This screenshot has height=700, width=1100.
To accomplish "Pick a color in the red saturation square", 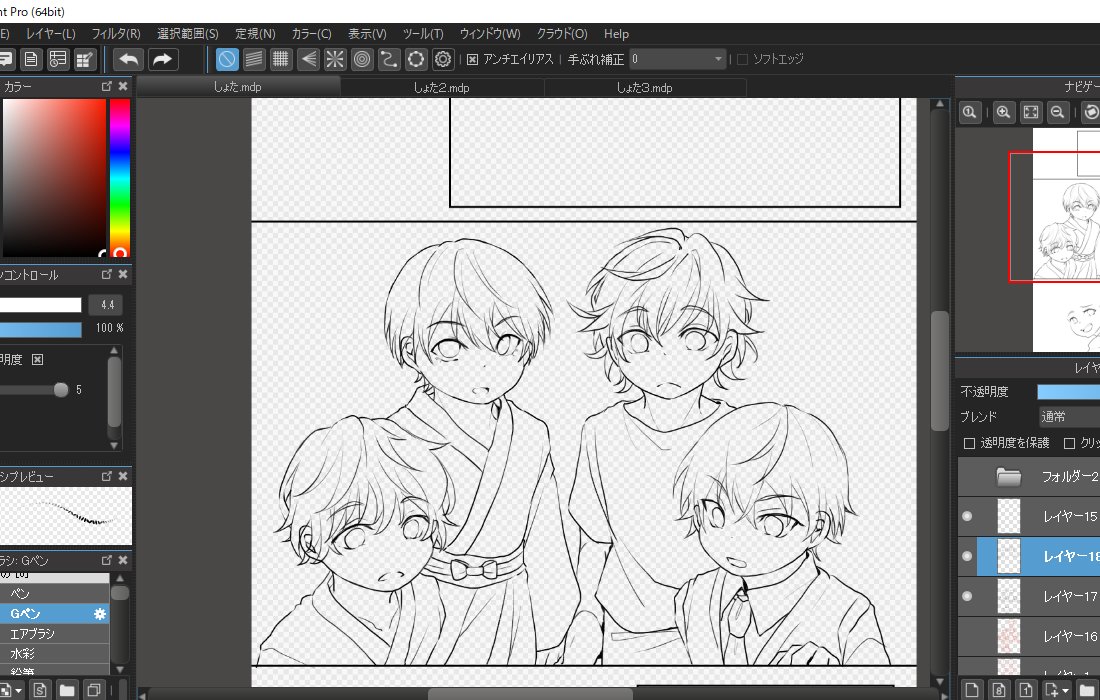I will pos(54,177).
